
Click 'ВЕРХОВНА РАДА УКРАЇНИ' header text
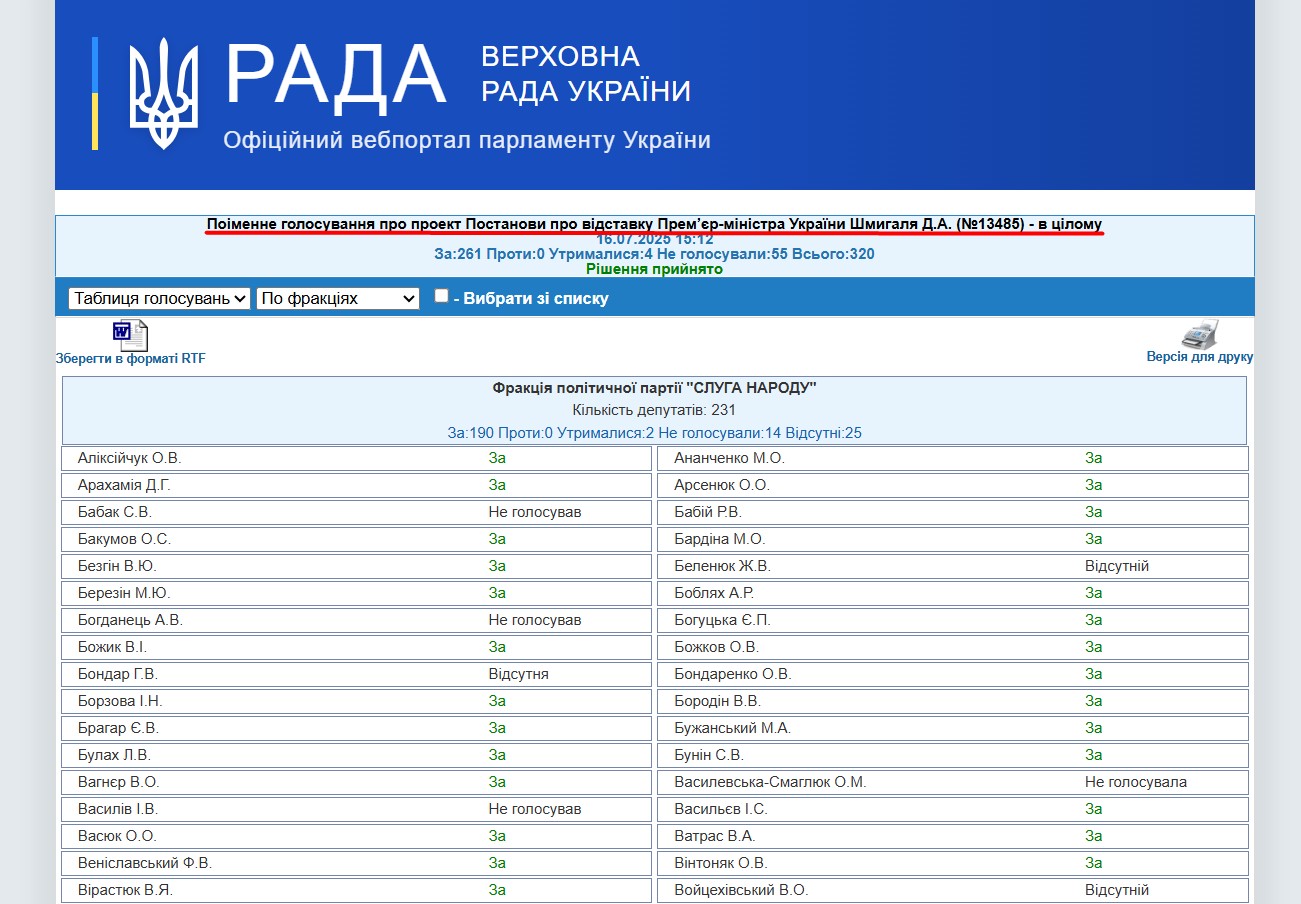(x=586, y=73)
